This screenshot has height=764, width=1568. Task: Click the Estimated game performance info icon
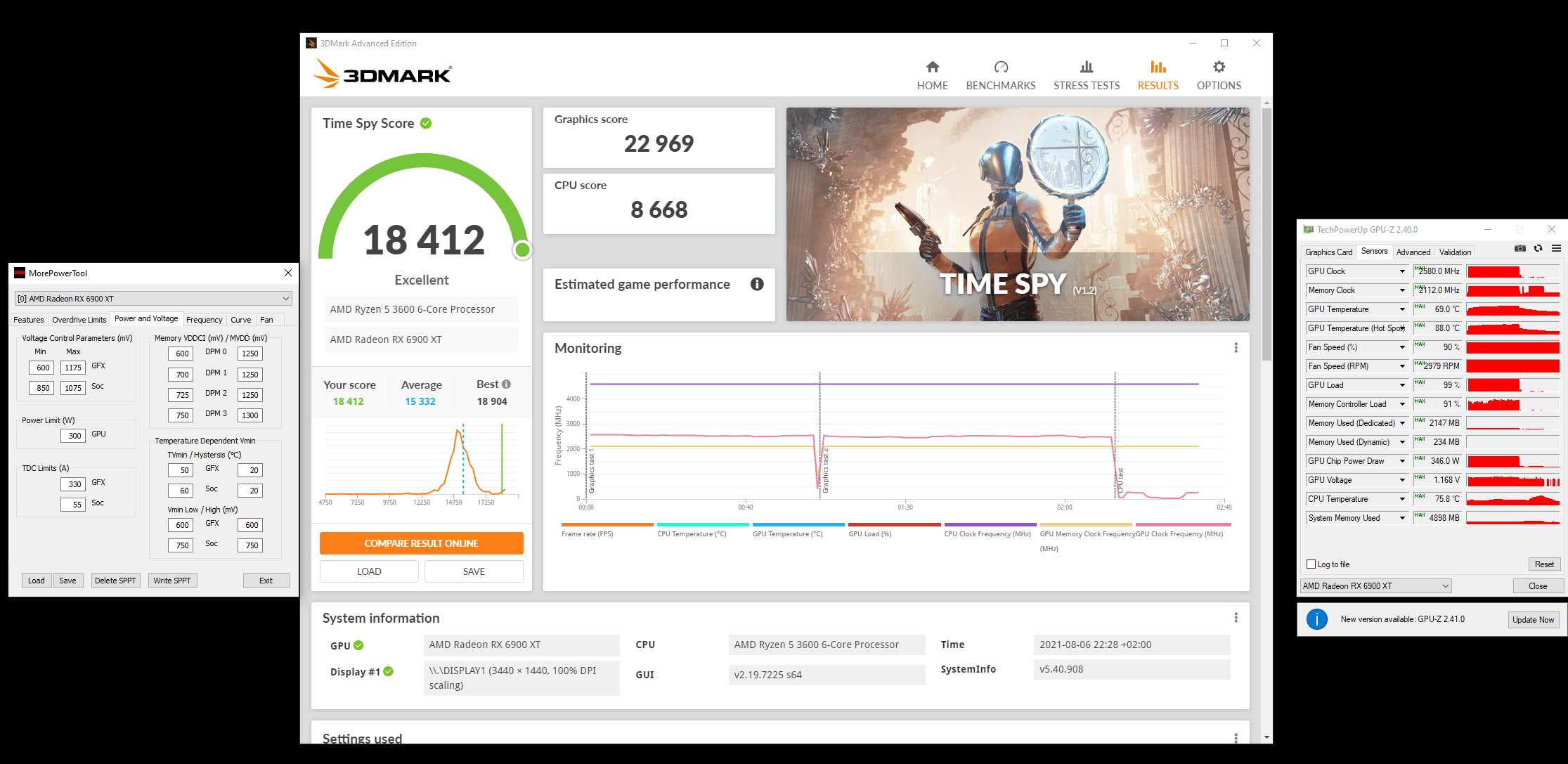[757, 284]
